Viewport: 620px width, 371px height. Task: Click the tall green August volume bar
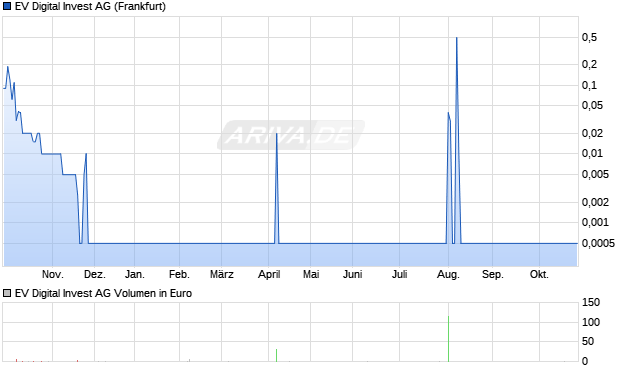448,339
